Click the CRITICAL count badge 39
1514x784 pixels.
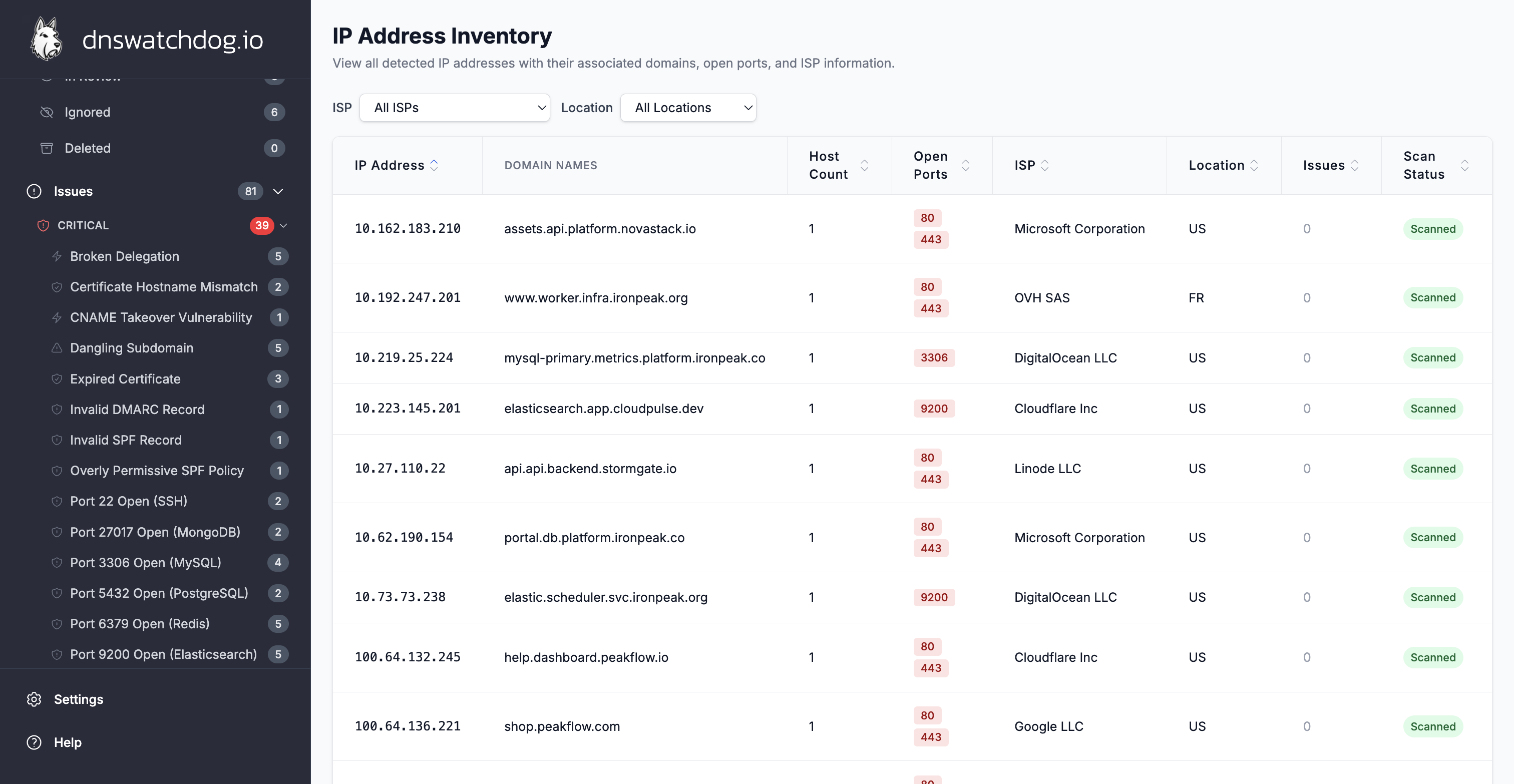pos(261,225)
